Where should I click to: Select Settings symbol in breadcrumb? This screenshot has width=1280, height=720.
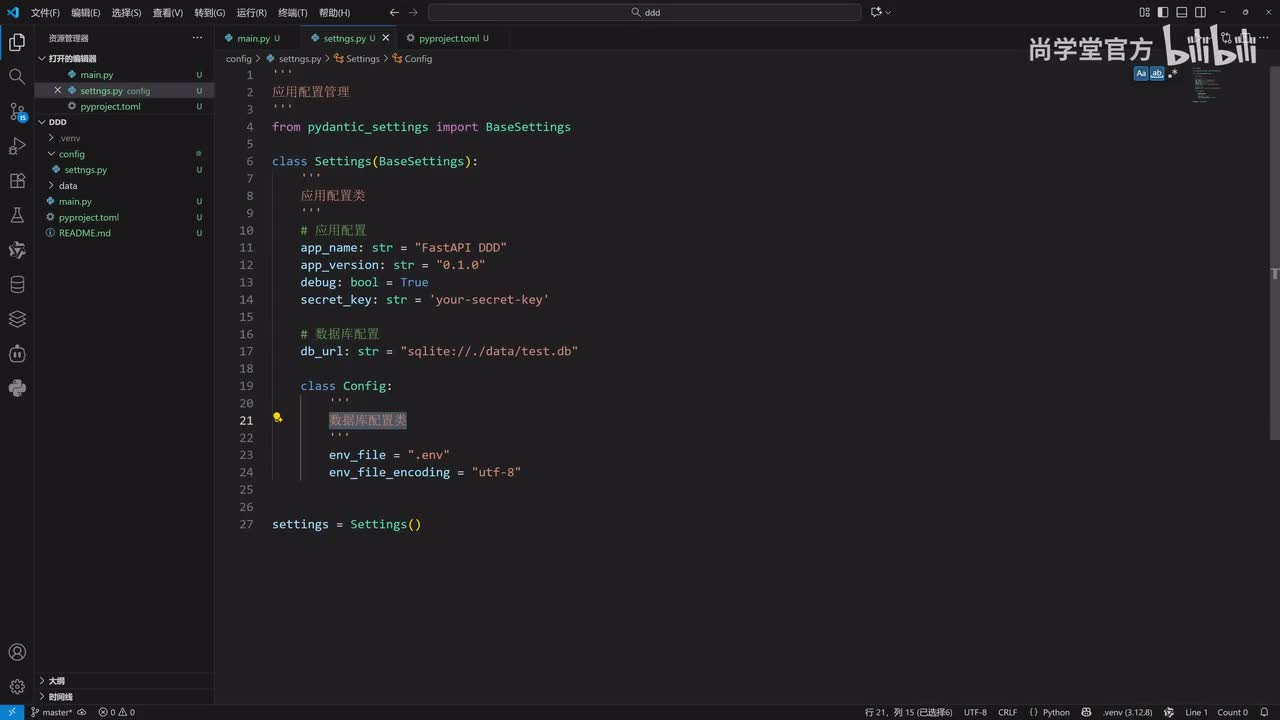(357, 59)
